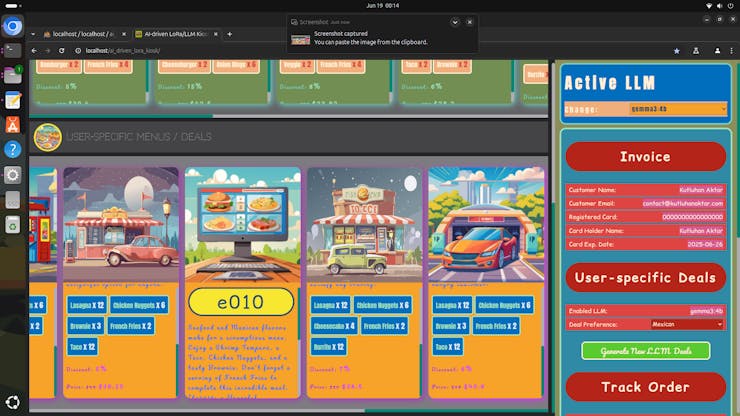Select the yellow e010 deal button

[241, 302]
